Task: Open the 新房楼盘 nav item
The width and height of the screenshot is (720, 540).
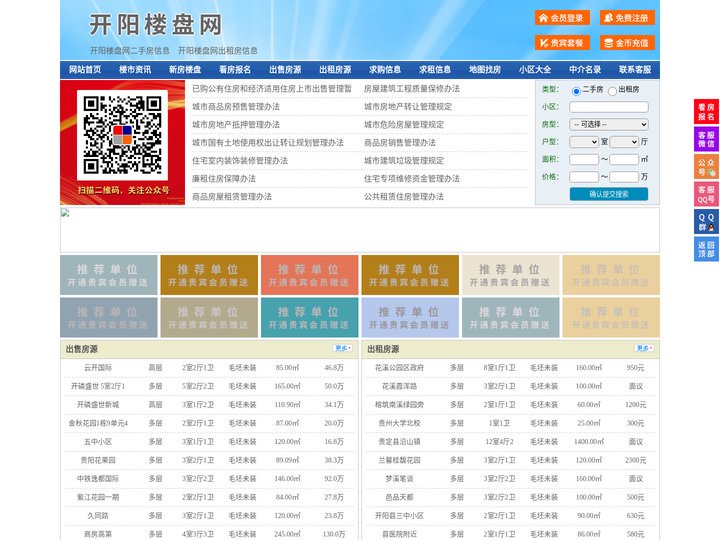Action: (x=185, y=70)
